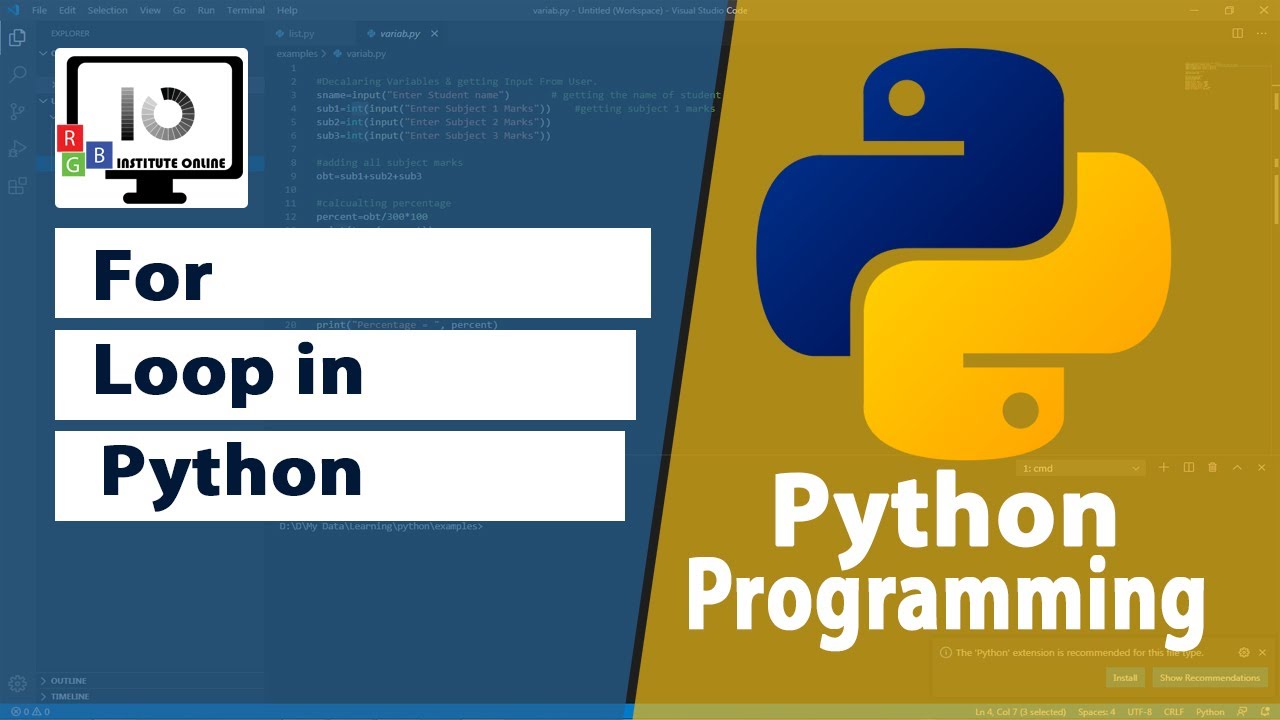This screenshot has width=1280, height=720.
Task: Open the Edit menu
Action: pyautogui.click(x=67, y=10)
